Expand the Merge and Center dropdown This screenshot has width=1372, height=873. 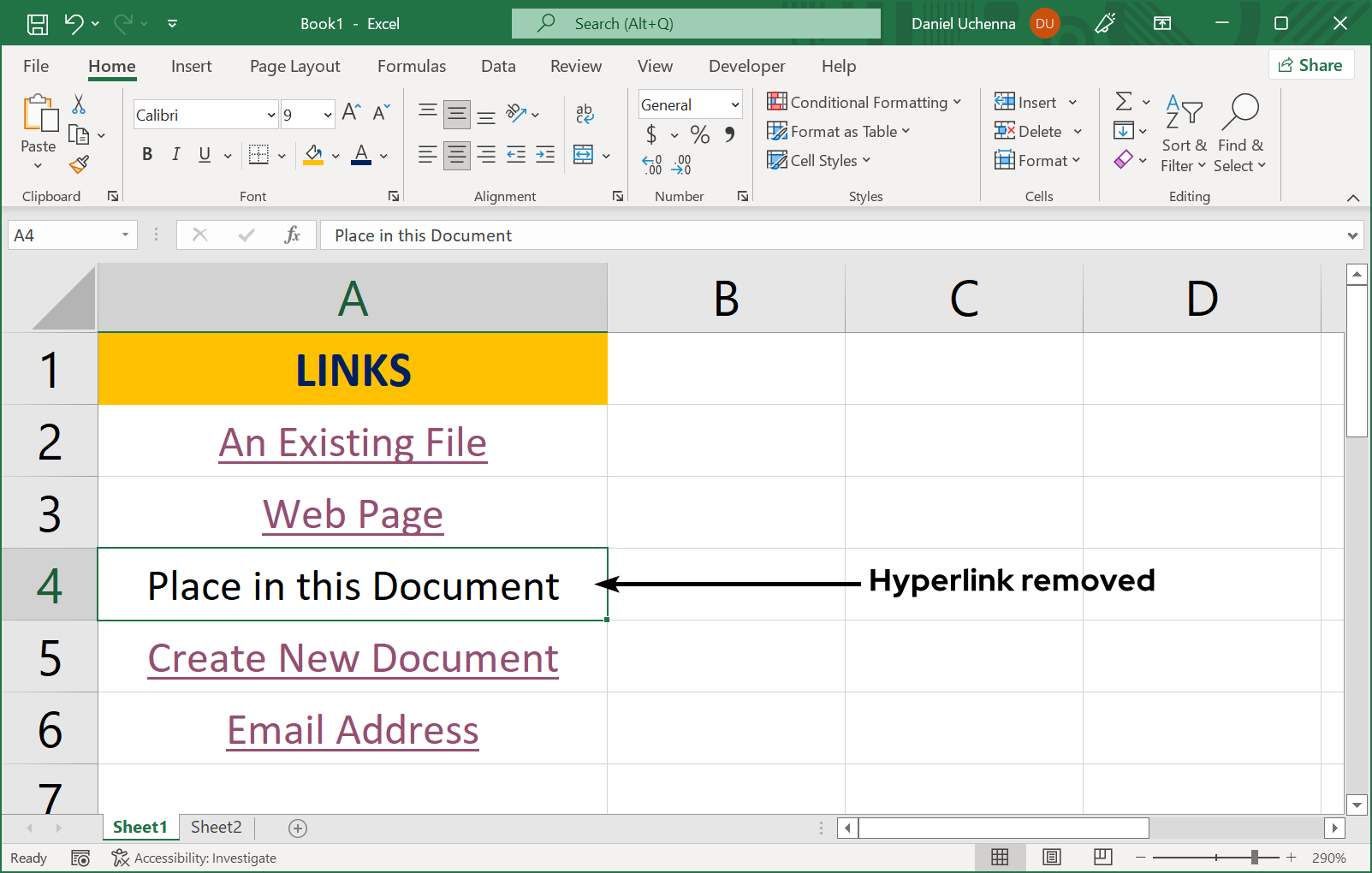tap(606, 155)
